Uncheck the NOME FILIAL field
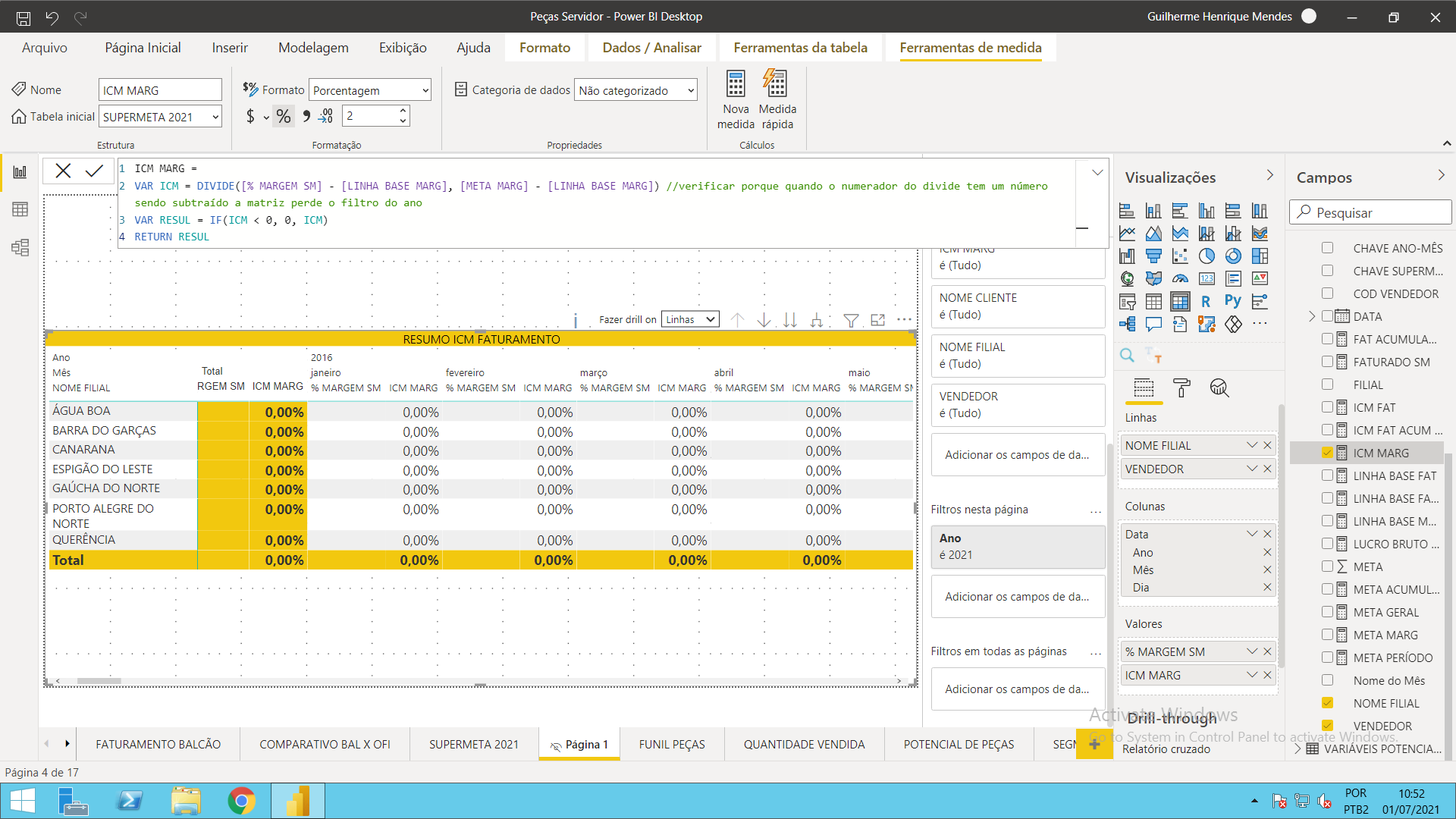The width and height of the screenshot is (1456, 819). click(1327, 703)
